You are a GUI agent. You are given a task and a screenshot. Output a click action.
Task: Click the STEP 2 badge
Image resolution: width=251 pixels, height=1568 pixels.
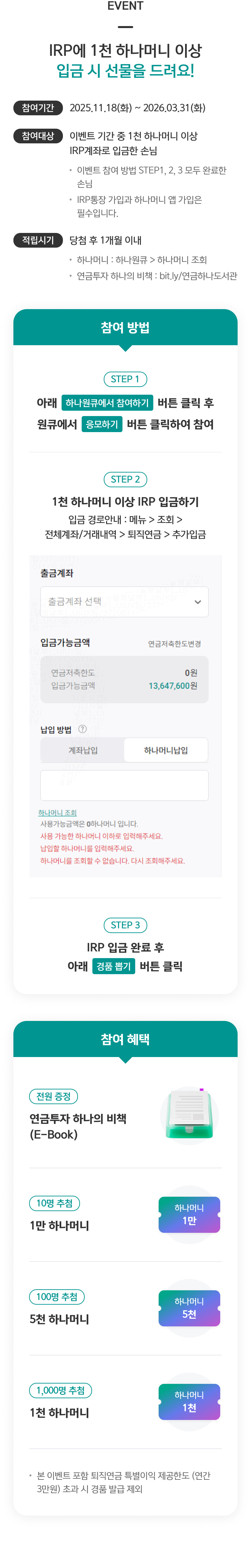(125, 479)
